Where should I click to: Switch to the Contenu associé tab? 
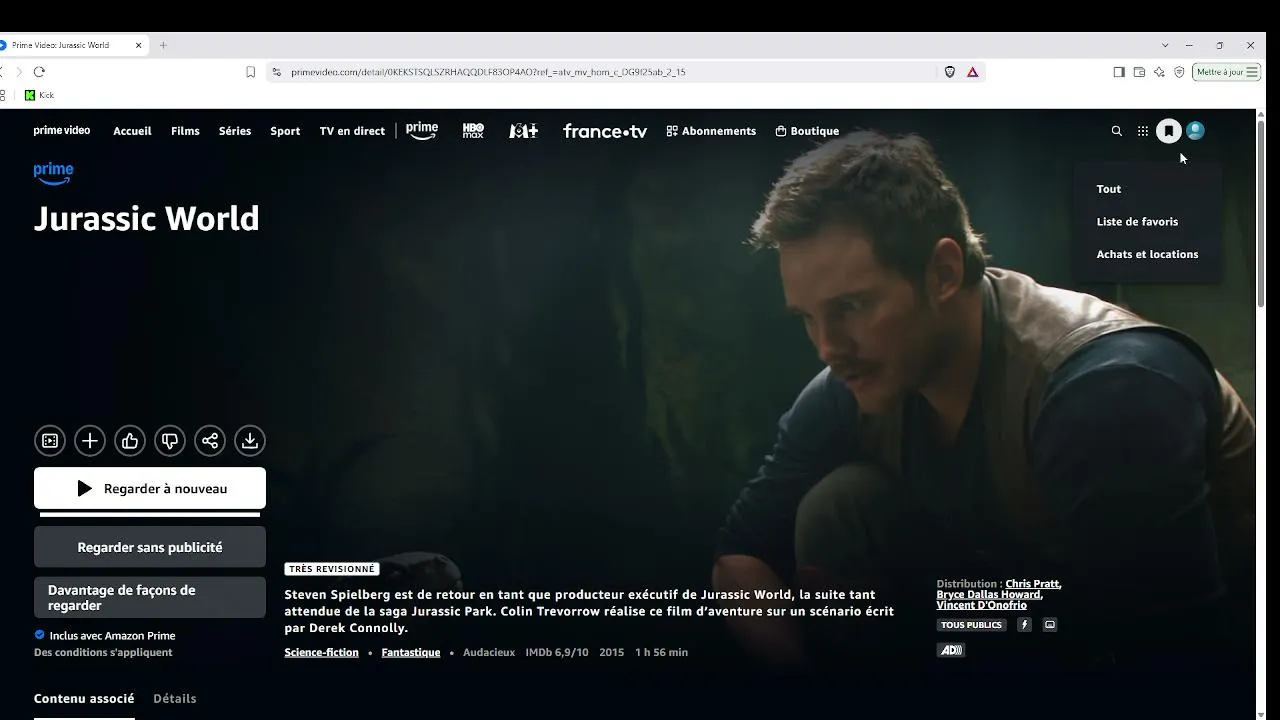click(84, 699)
